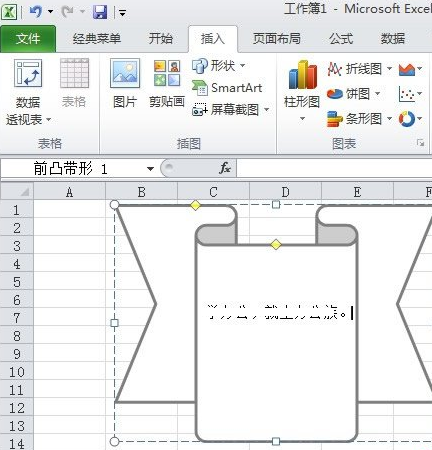Click the Excel application icon in title bar
Viewport: 432px width, 450px height.
pyautogui.click(x=9, y=12)
